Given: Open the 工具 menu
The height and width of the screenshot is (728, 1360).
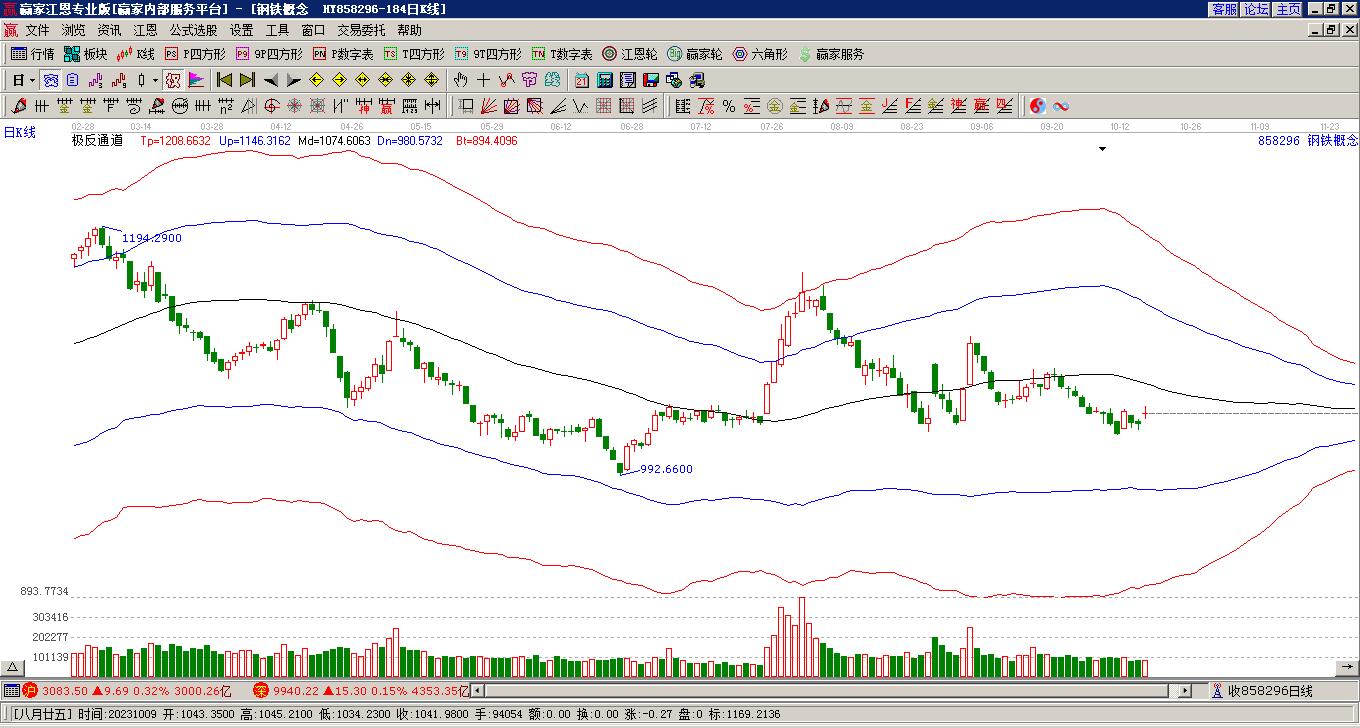Looking at the screenshot, I should tap(277, 30).
